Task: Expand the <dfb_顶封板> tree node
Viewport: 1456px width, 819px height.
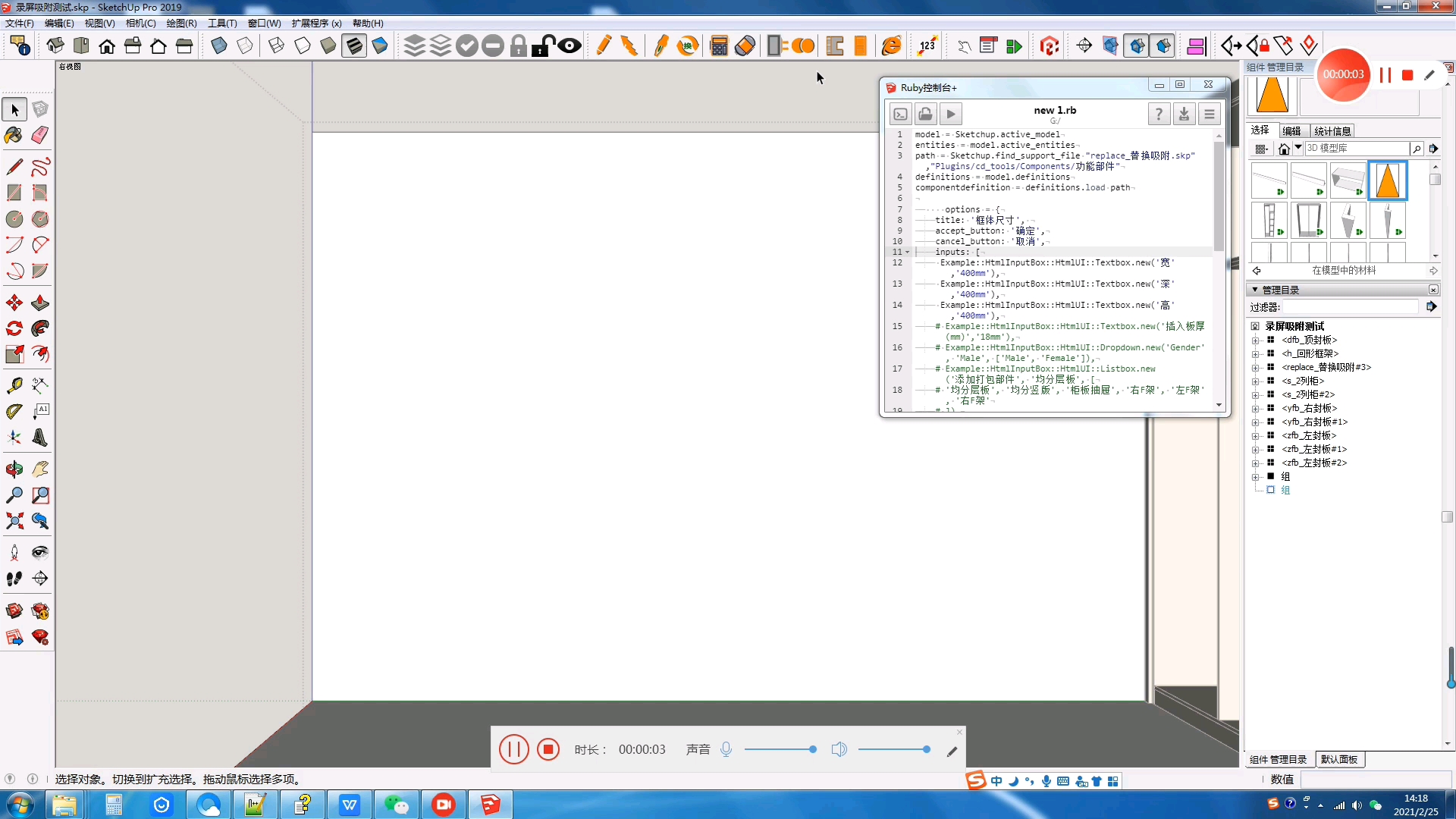Action: pos(1255,340)
